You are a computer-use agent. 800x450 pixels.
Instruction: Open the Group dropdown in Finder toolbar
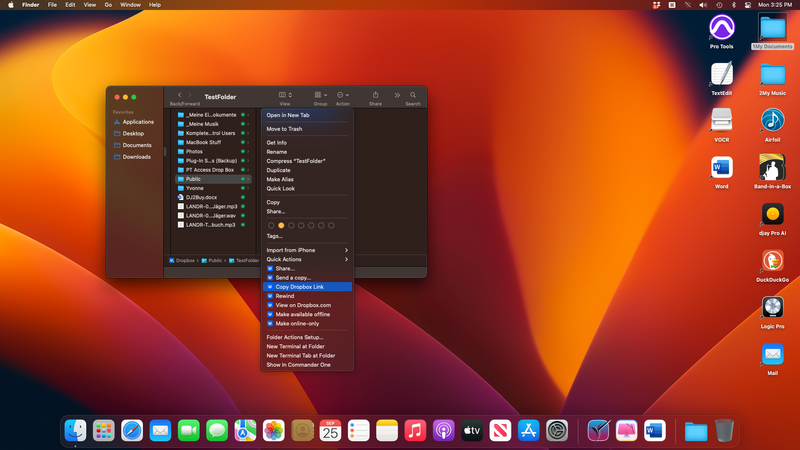[320, 95]
